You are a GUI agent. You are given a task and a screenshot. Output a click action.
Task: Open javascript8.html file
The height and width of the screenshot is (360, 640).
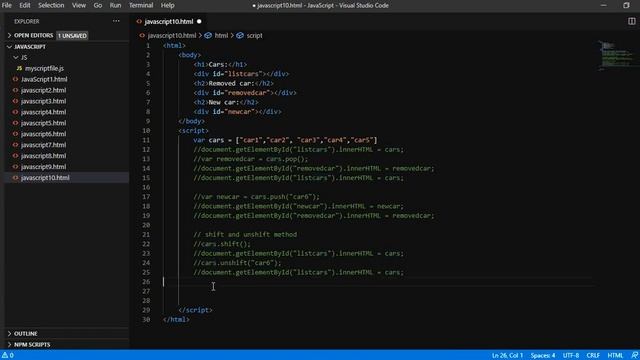[43, 156]
